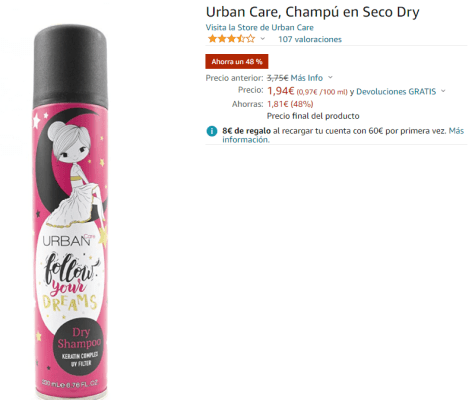Click the 1,94€ current price
475x400 pixels.
tap(281, 90)
